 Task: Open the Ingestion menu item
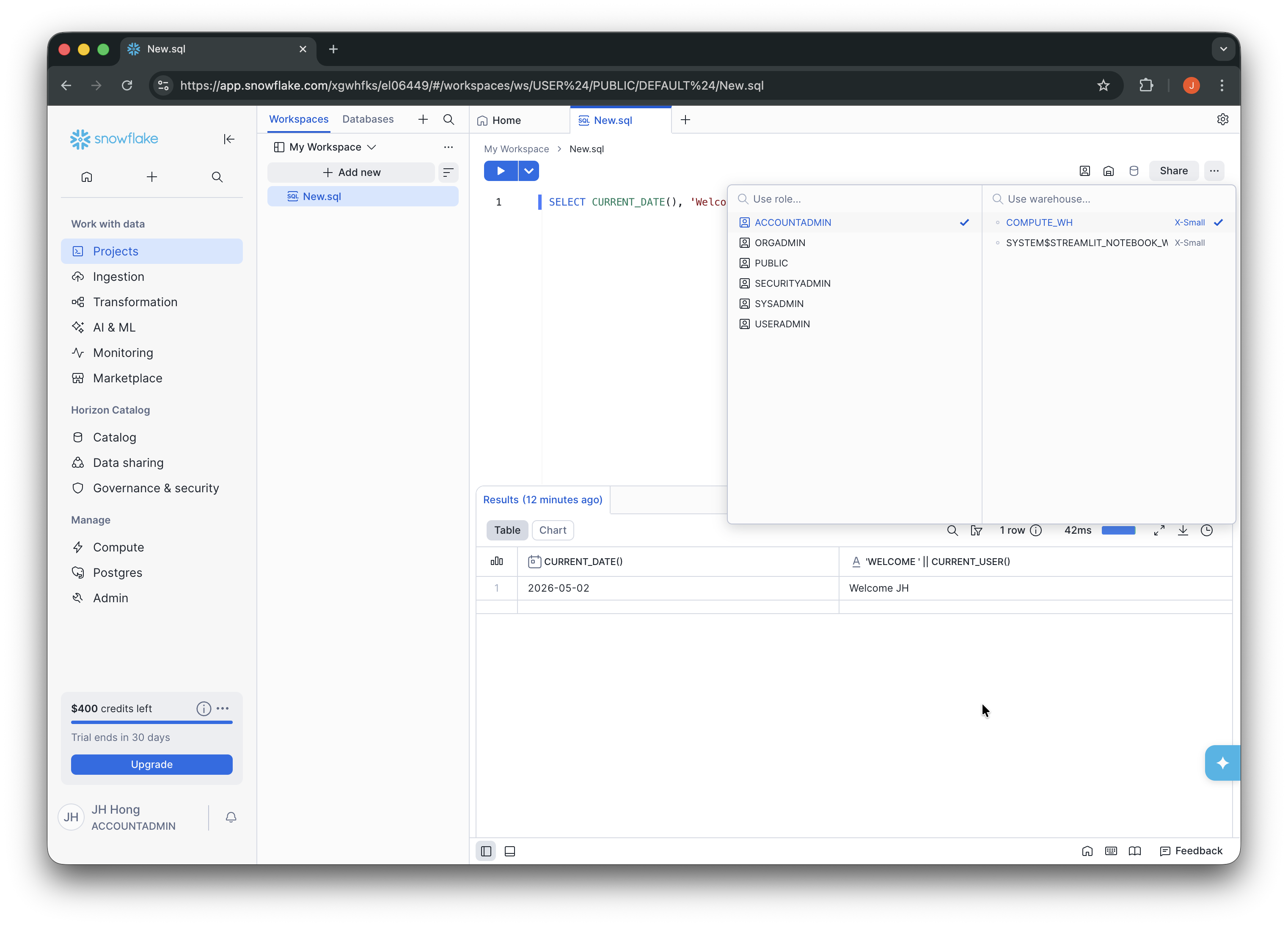(151, 277)
